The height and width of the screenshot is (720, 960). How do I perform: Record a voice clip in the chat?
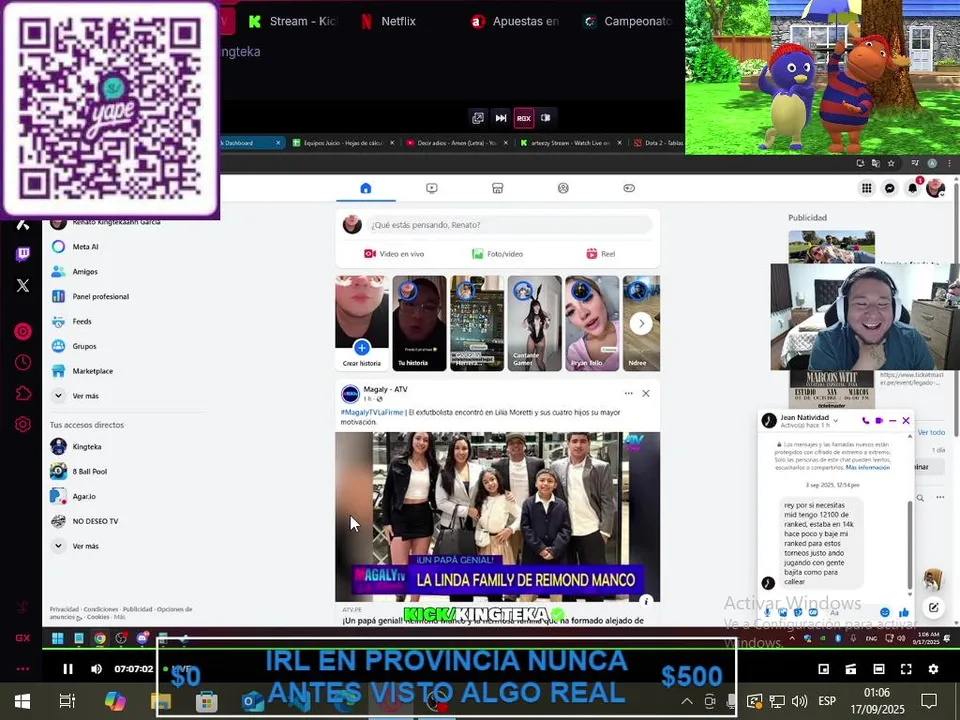point(768,612)
